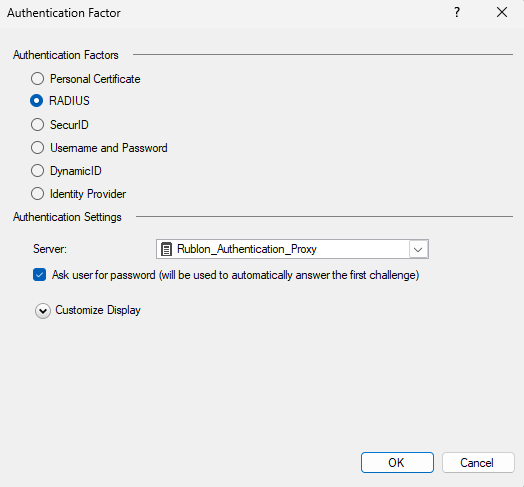Viewport: 524px width, 487px height.
Task: Click the server object icon beside Rublon_Authentication_Proxy
Action: 166,249
